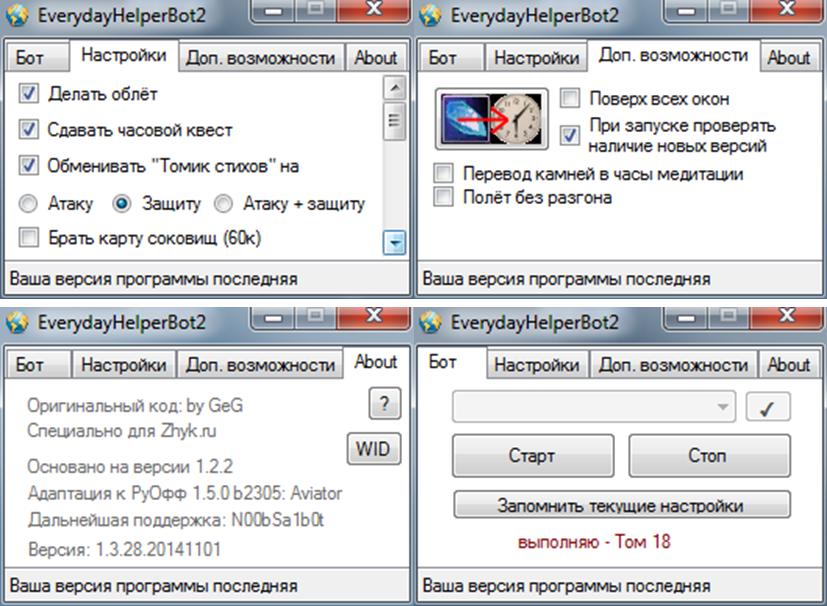This screenshot has height=606, width=827.
Task: Click the Старт button
Action: (x=533, y=456)
